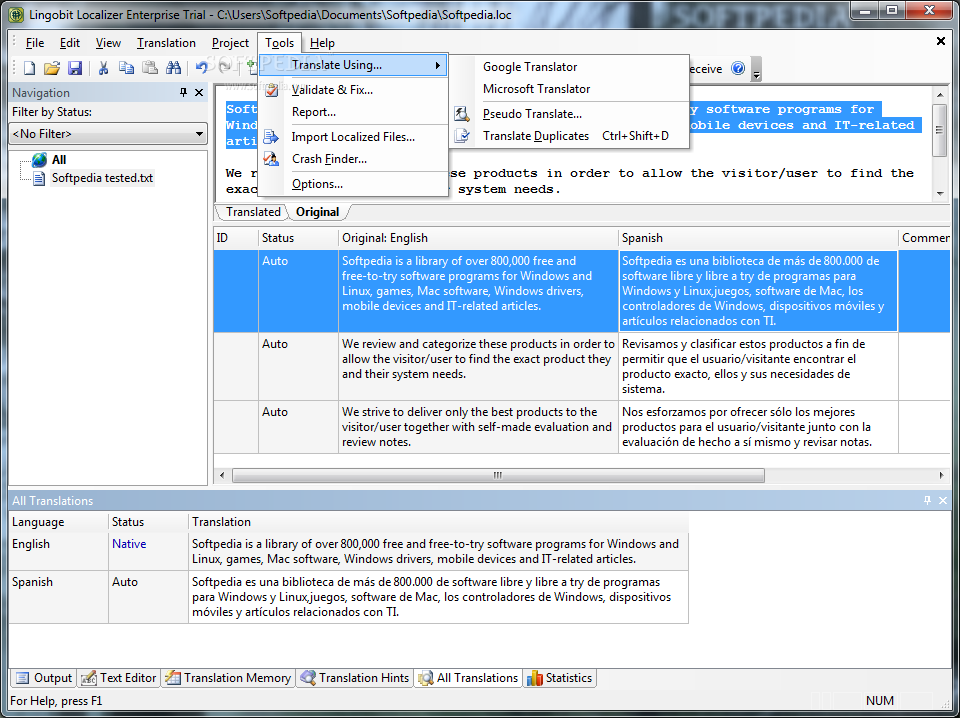The width and height of the screenshot is (960, 718).
Task: Select Google Translator in the submenu
Action: [569, 67]
